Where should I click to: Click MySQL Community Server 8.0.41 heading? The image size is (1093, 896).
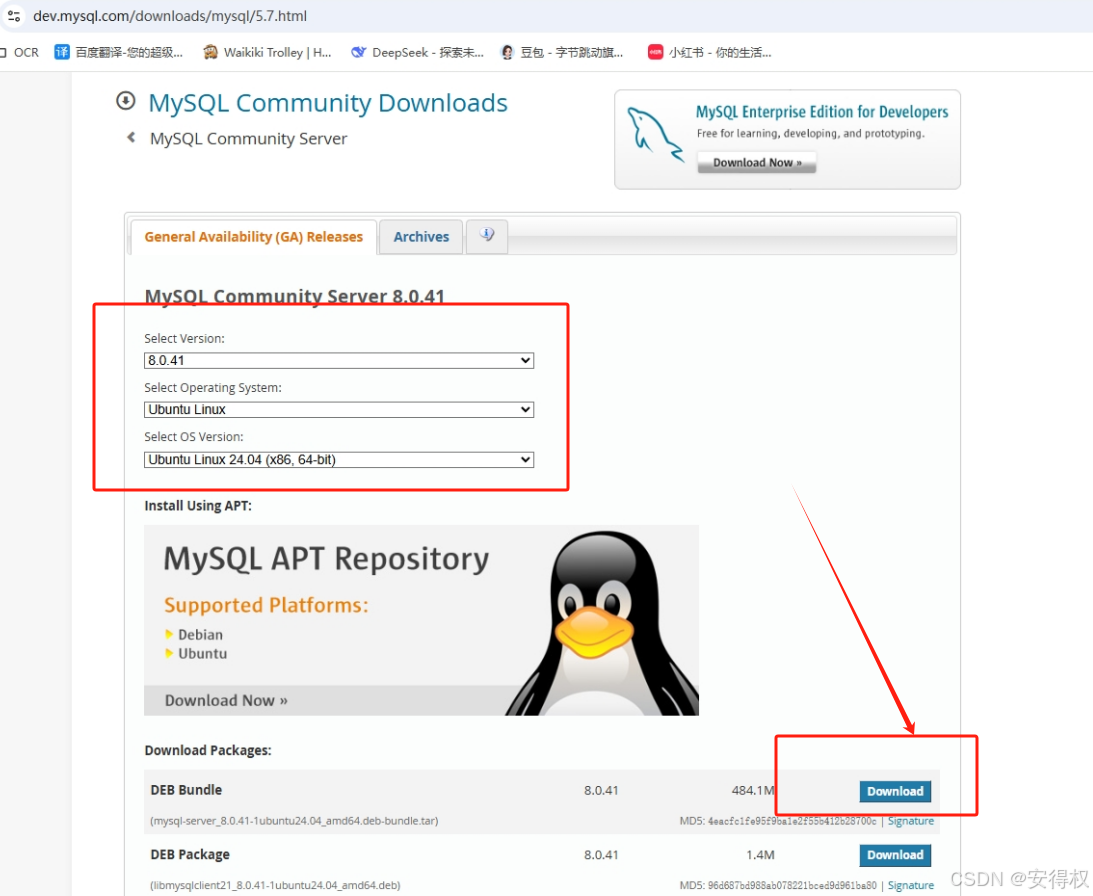[294, 296]
